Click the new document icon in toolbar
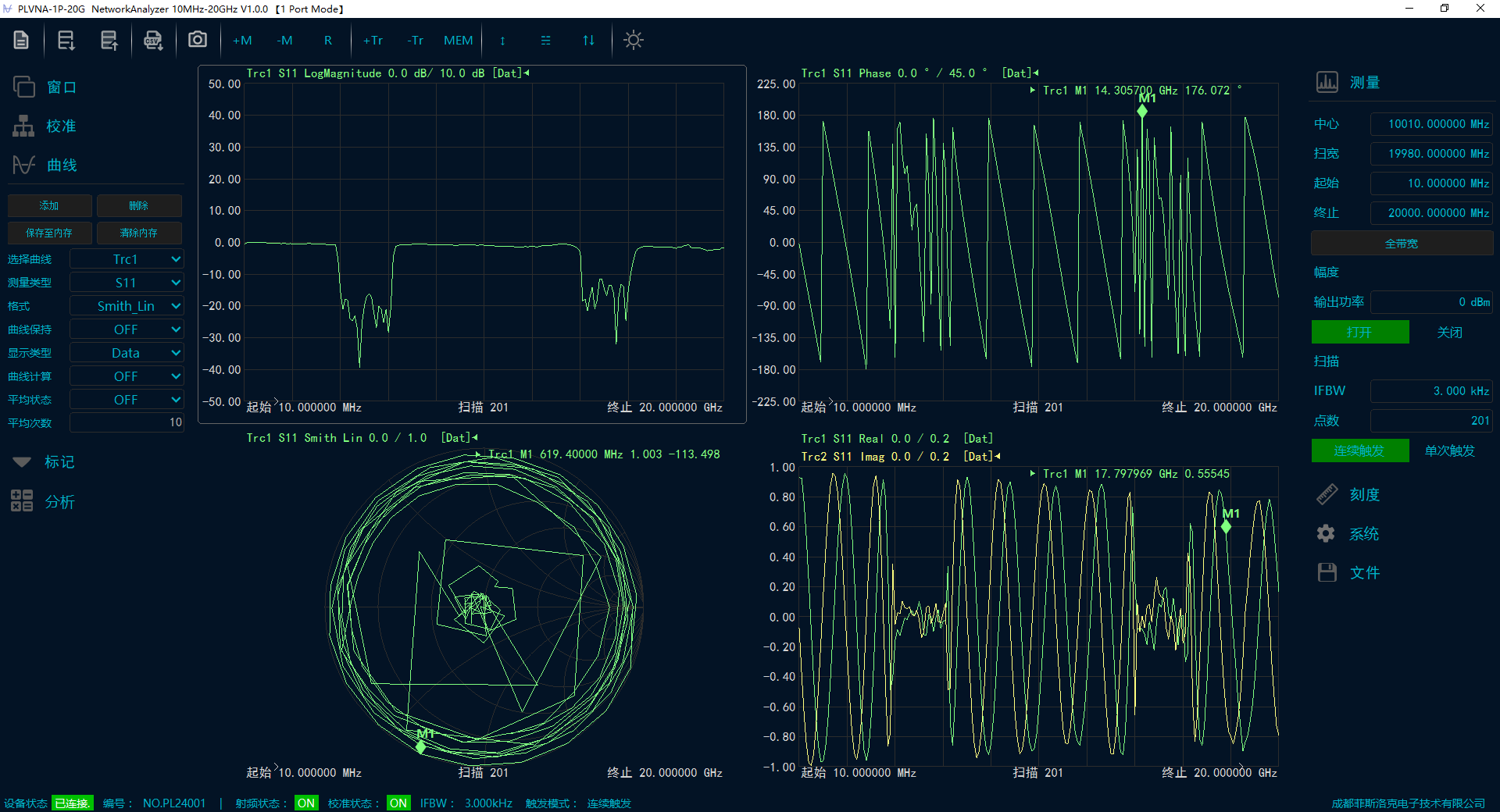This screenshot has height=812, width=1500. click(x=21, y=40)
